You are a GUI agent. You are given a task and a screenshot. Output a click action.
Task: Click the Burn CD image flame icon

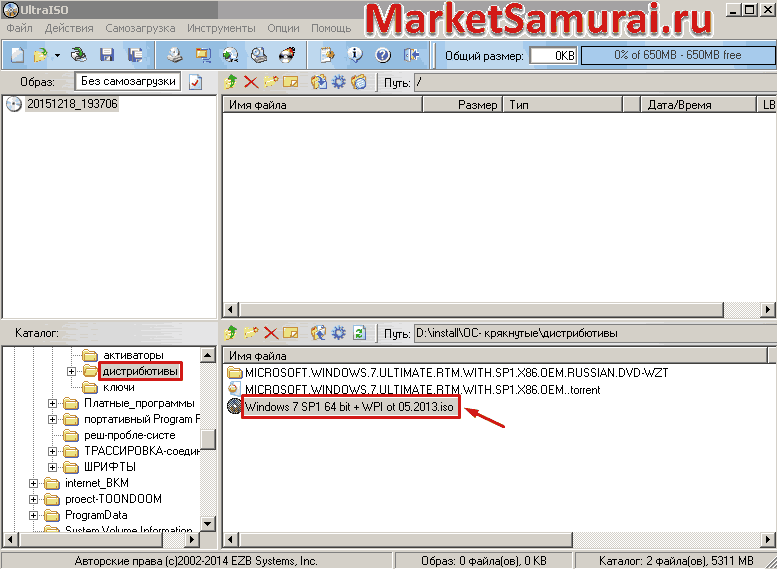(287, 55)
